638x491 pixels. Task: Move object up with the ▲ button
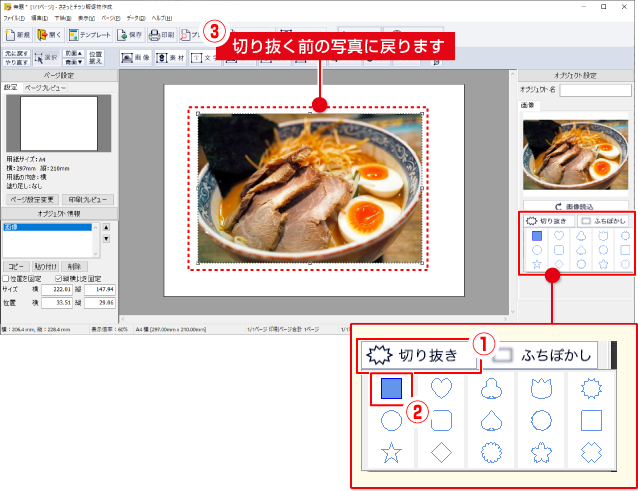coord(106,227)
